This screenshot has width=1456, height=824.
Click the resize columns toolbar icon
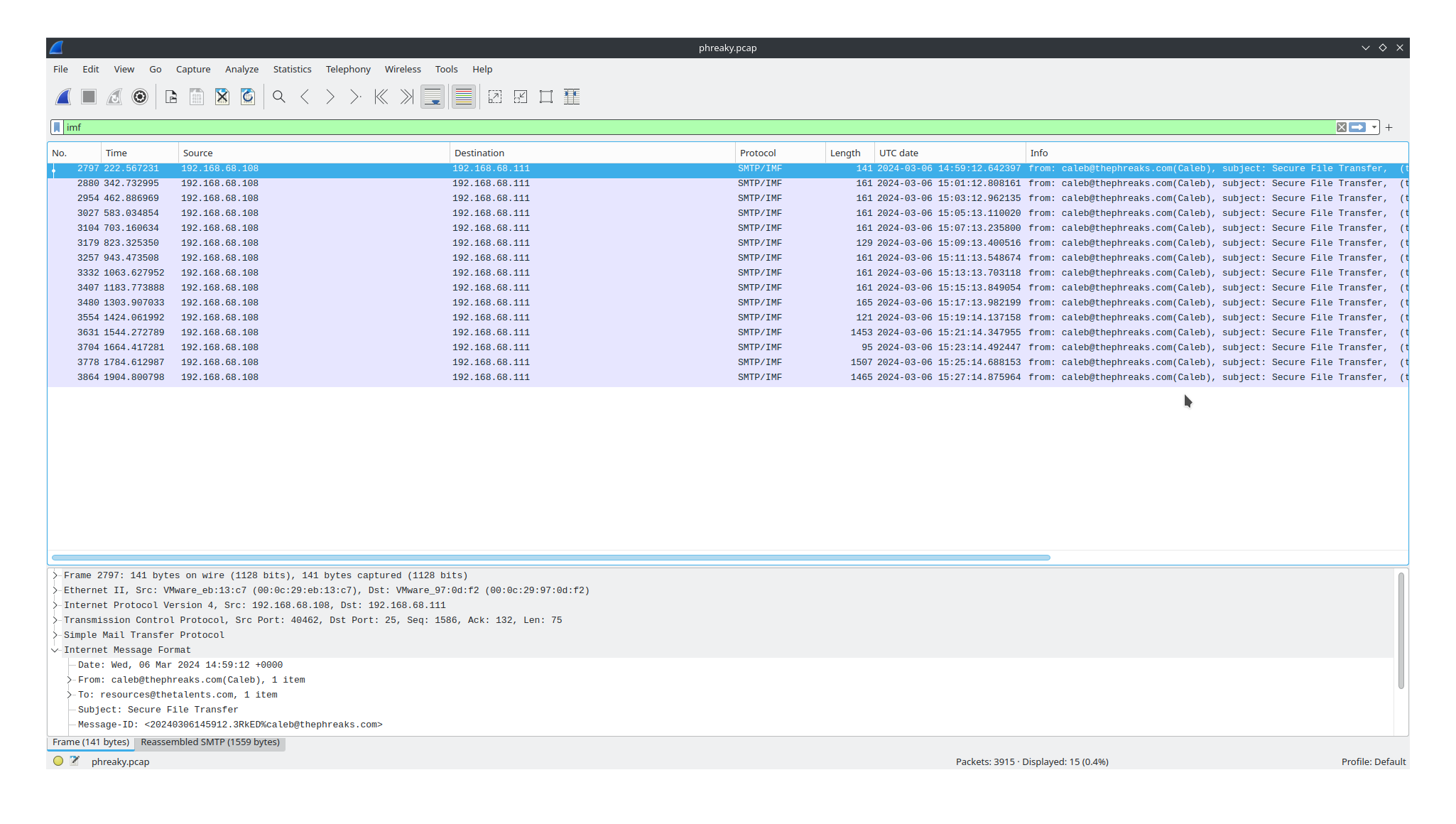[572, 97]
